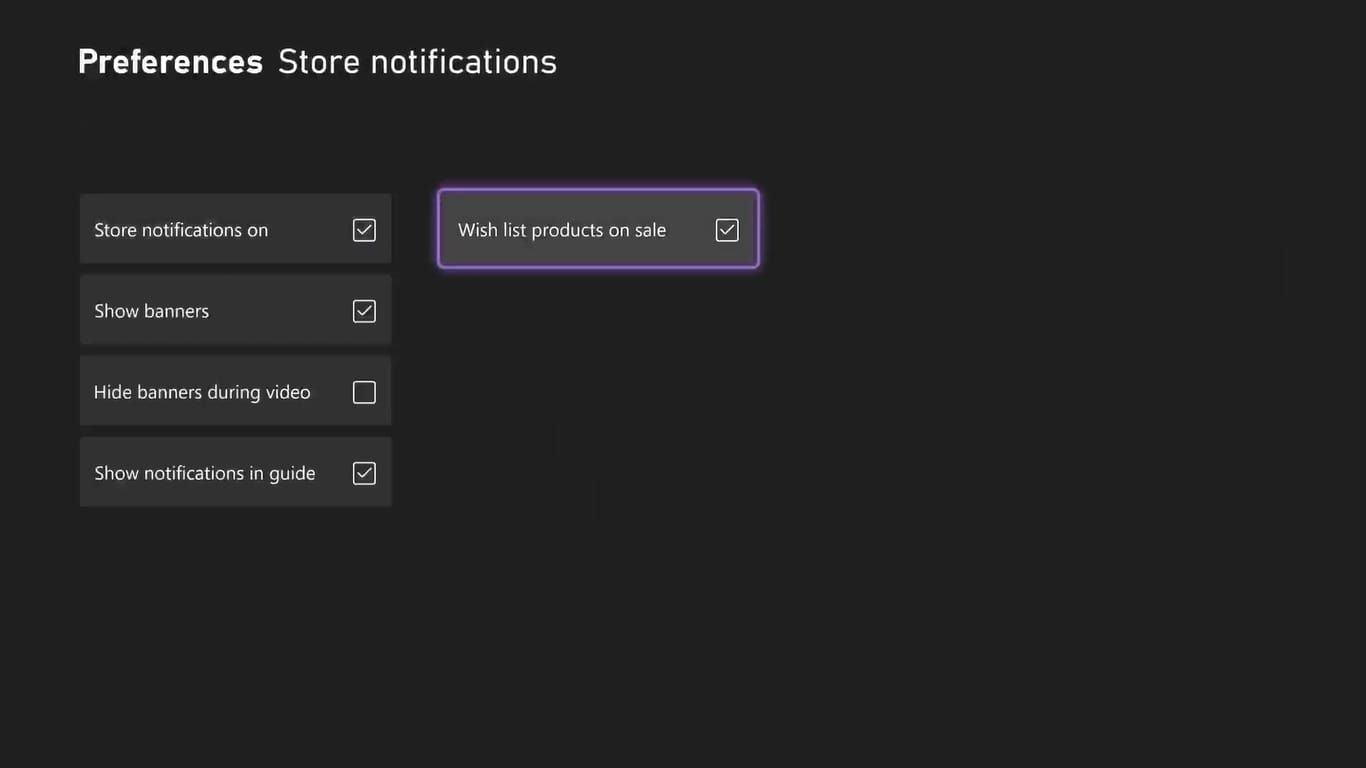Click the "Show banners" label text
The width and height of the screenshot is (1366, 768).
(151, 311)
